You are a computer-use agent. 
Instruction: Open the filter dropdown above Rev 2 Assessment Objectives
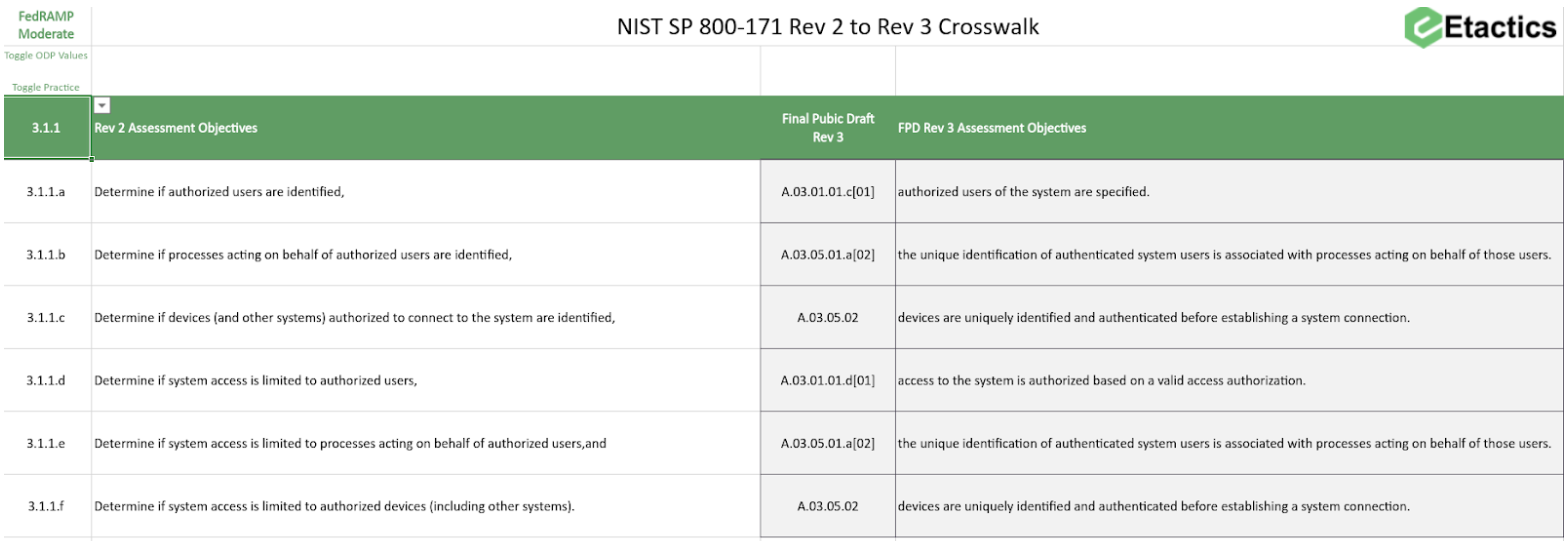102,106
